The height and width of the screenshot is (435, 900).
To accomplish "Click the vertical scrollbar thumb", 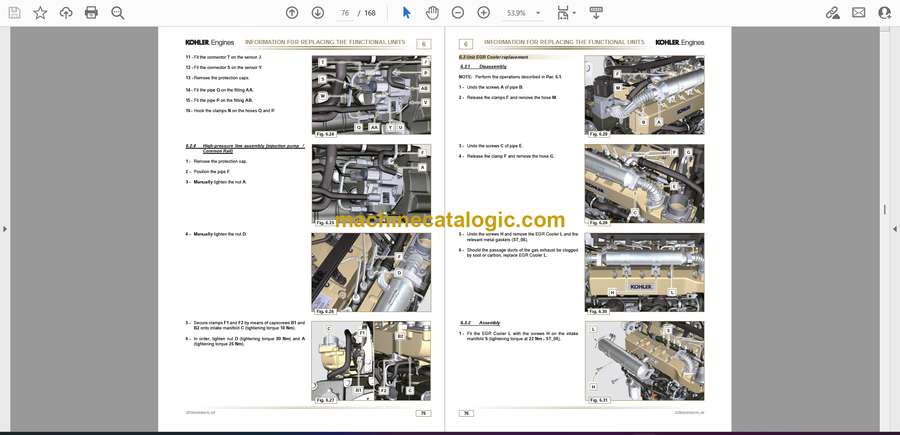I will coord(883,210).
